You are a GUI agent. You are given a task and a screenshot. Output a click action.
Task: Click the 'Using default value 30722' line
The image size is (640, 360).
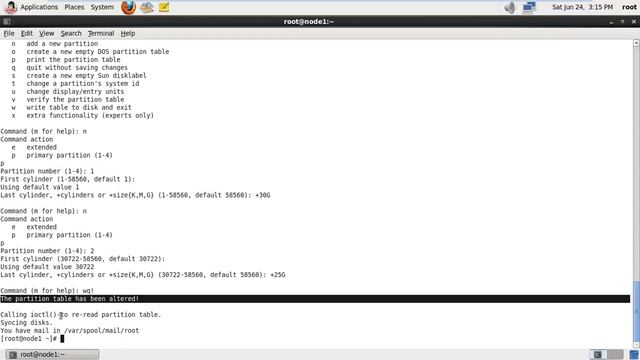(47, 267)
